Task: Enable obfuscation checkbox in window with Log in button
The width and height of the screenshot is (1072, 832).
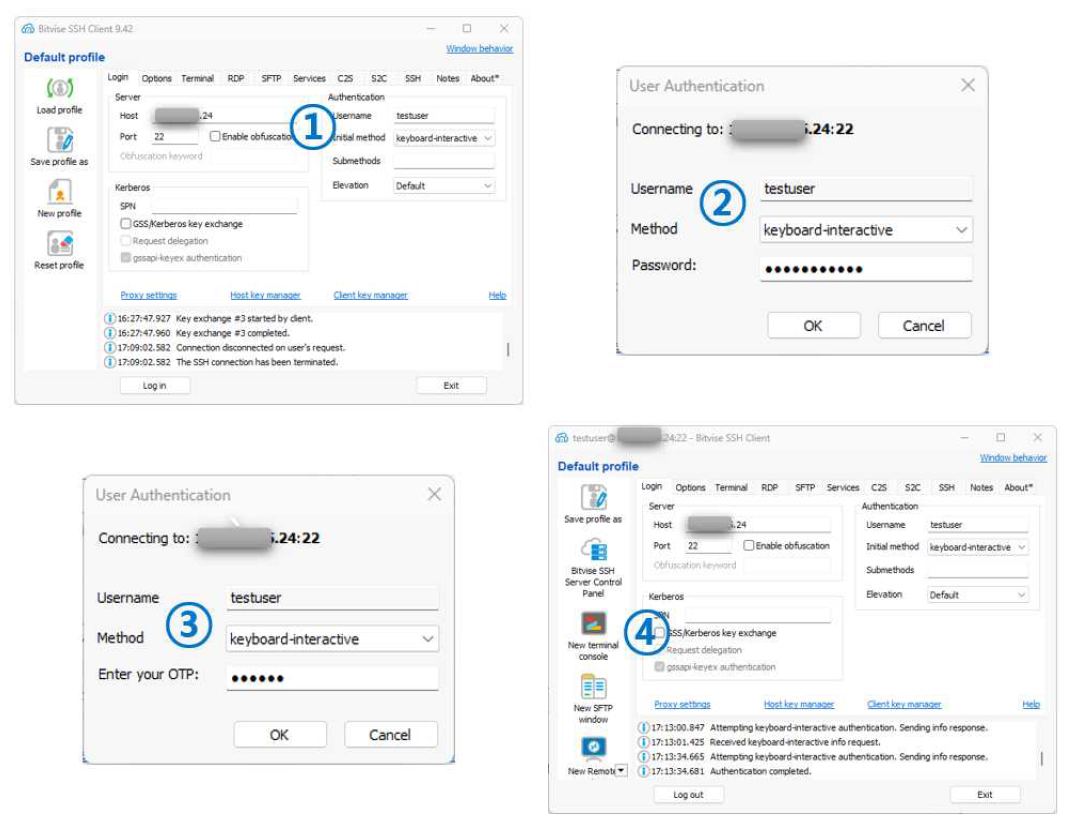Action: point(215,137)
